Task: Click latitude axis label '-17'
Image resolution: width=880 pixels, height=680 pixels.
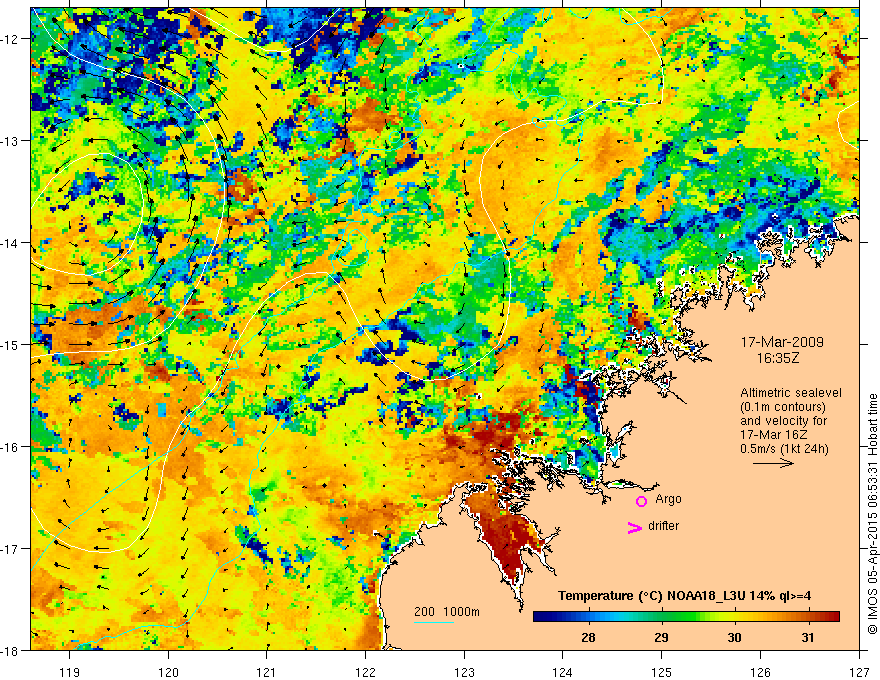Action: point(10,549)
